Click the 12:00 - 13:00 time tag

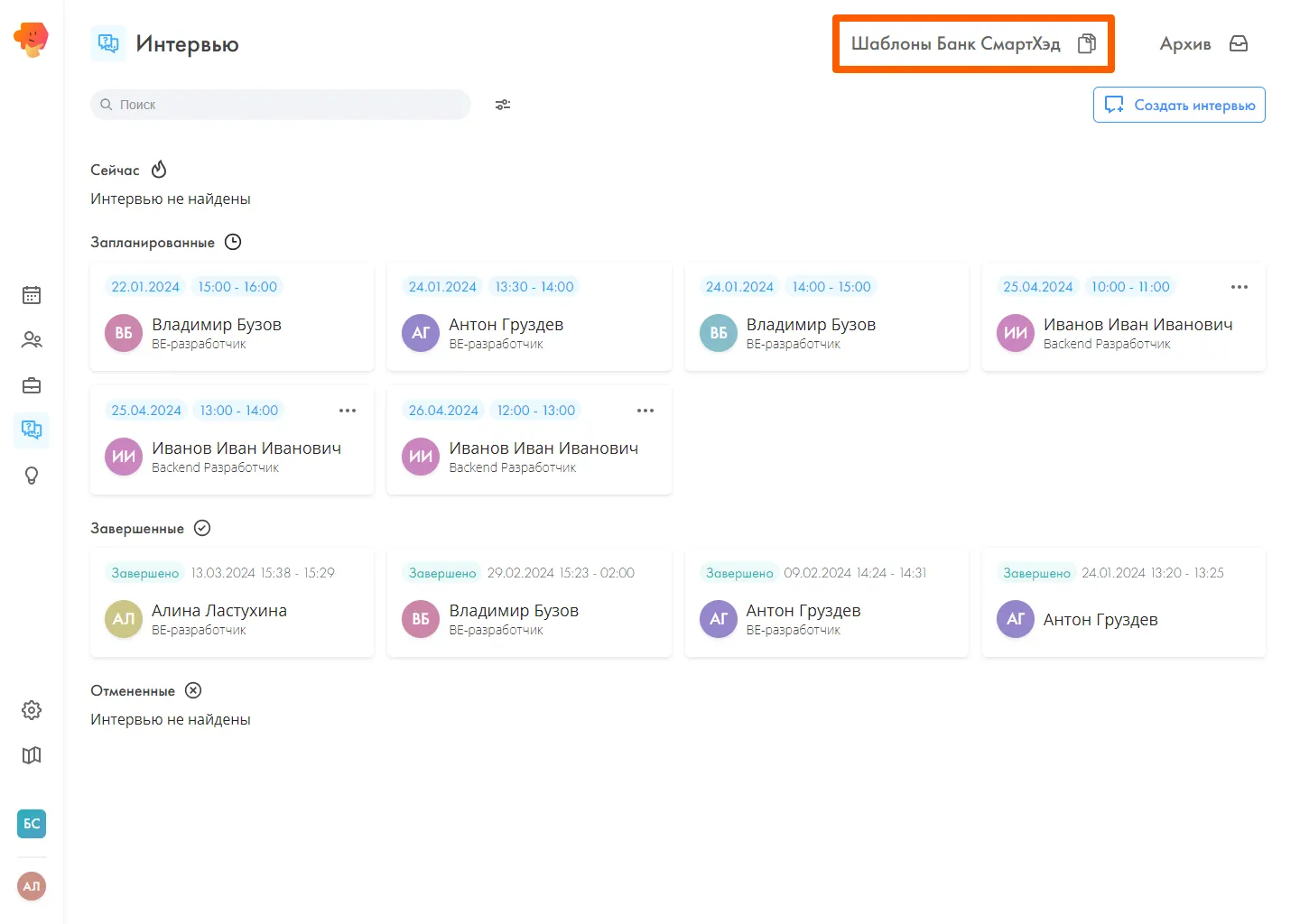(x=536, y=411)
